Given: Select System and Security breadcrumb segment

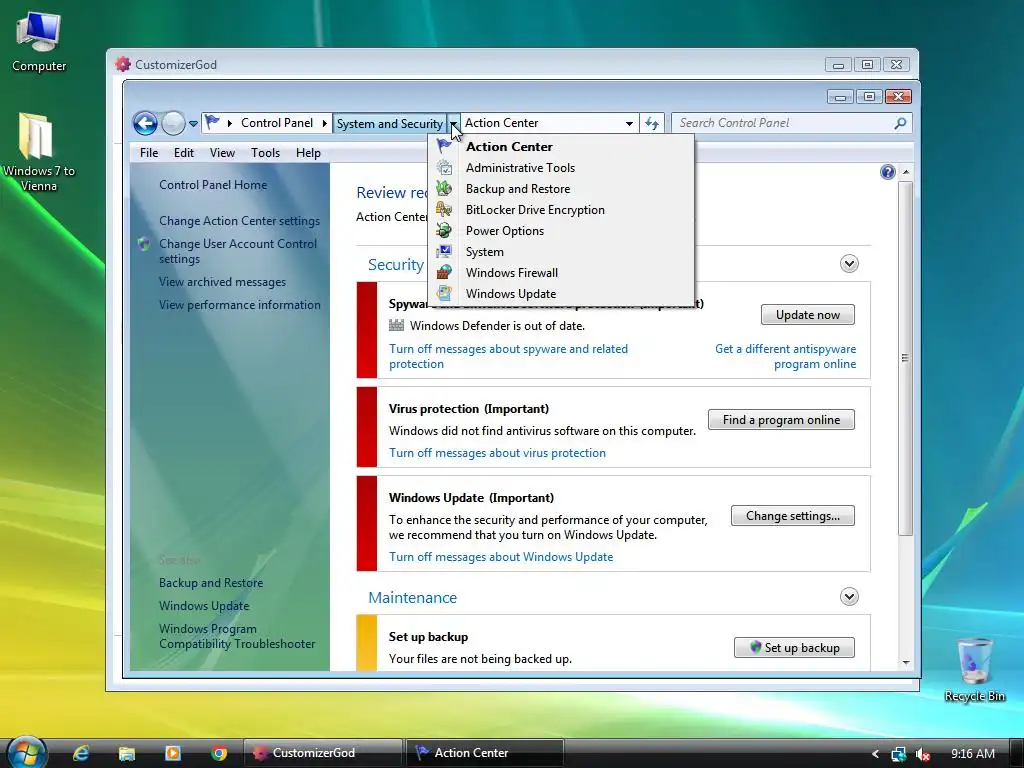Looking at the screenshot, I should [x=389, y=123].
